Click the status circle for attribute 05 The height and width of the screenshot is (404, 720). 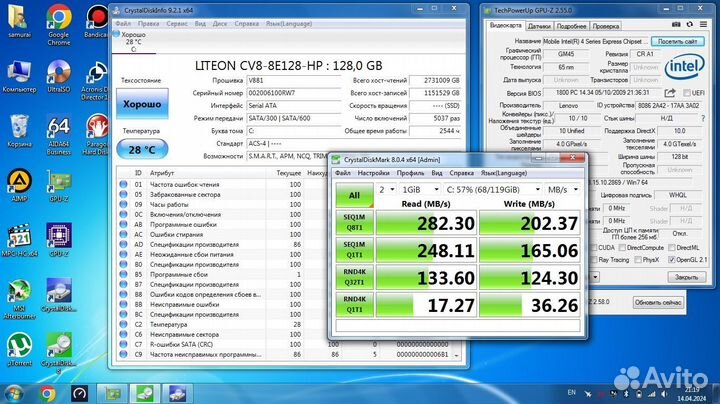[x=123, y=194]
